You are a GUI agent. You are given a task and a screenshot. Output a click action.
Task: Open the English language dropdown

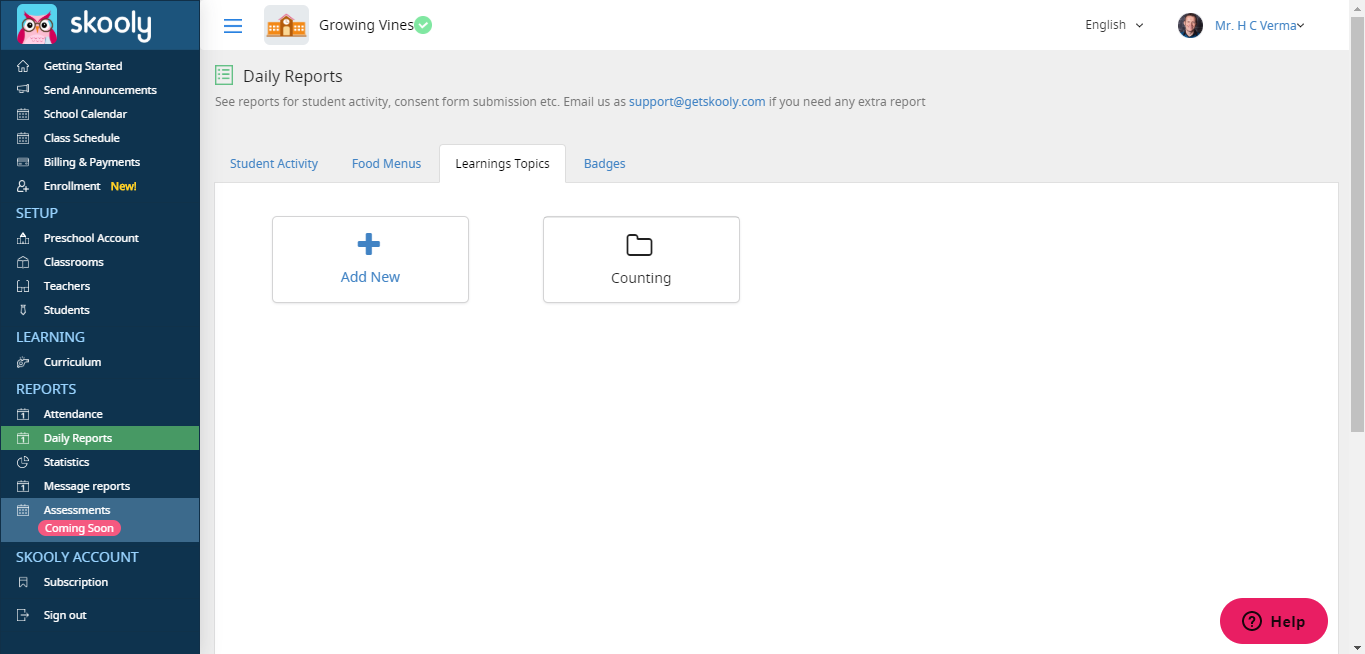(x=1114, y=25)
